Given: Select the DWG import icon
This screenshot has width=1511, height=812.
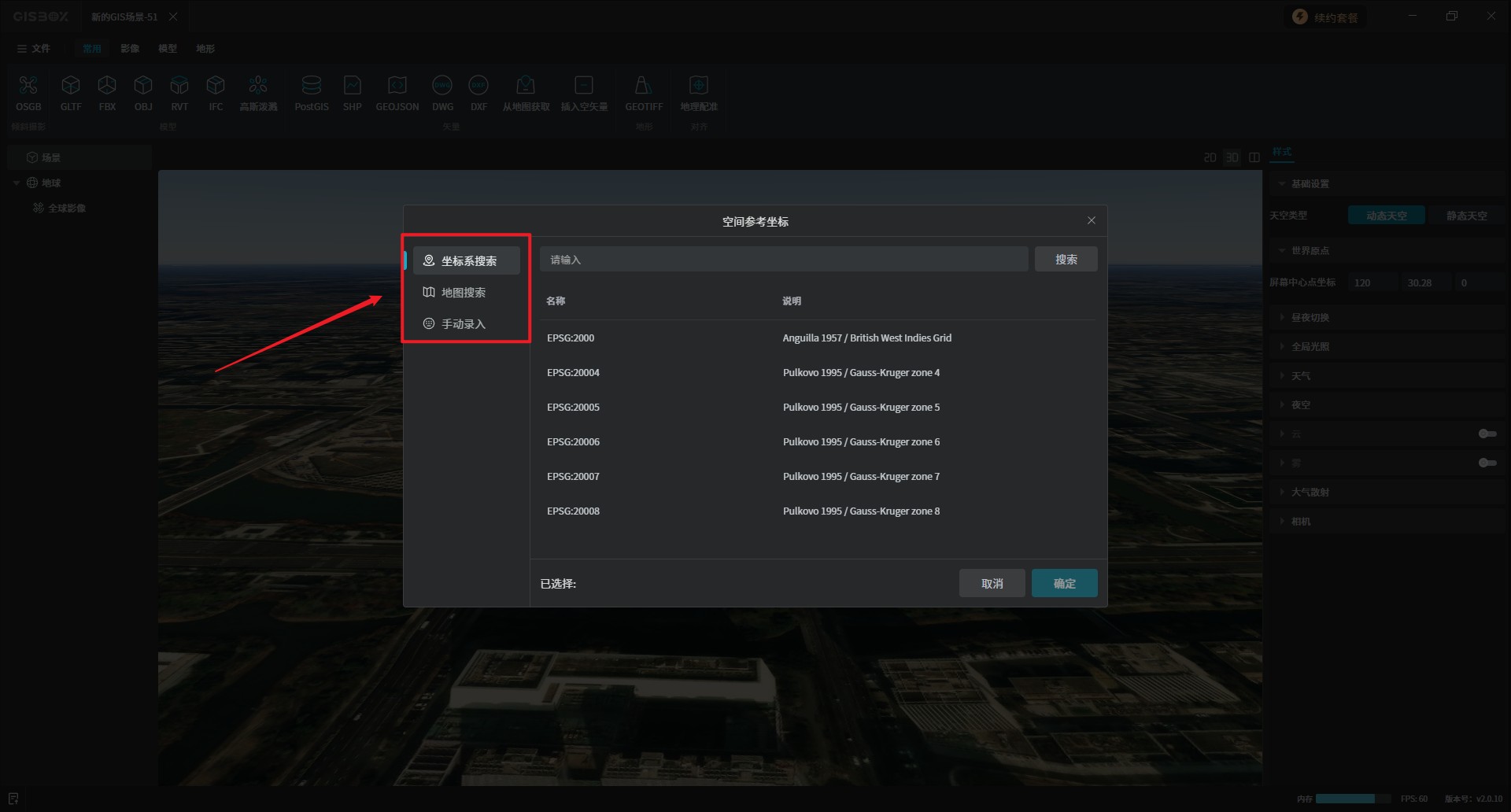Looking at the screenshot, I should click(x=442, y=86).
